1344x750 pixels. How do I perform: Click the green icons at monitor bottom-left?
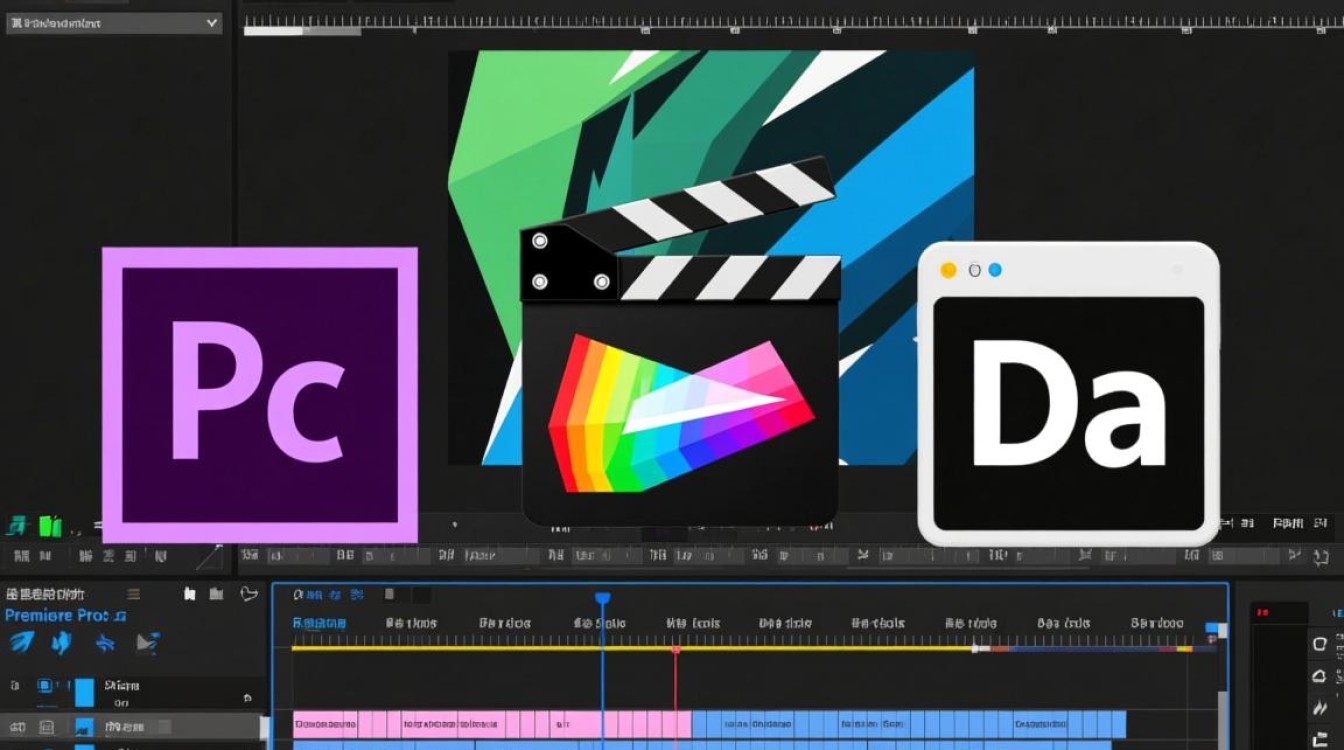click(35, 526)
